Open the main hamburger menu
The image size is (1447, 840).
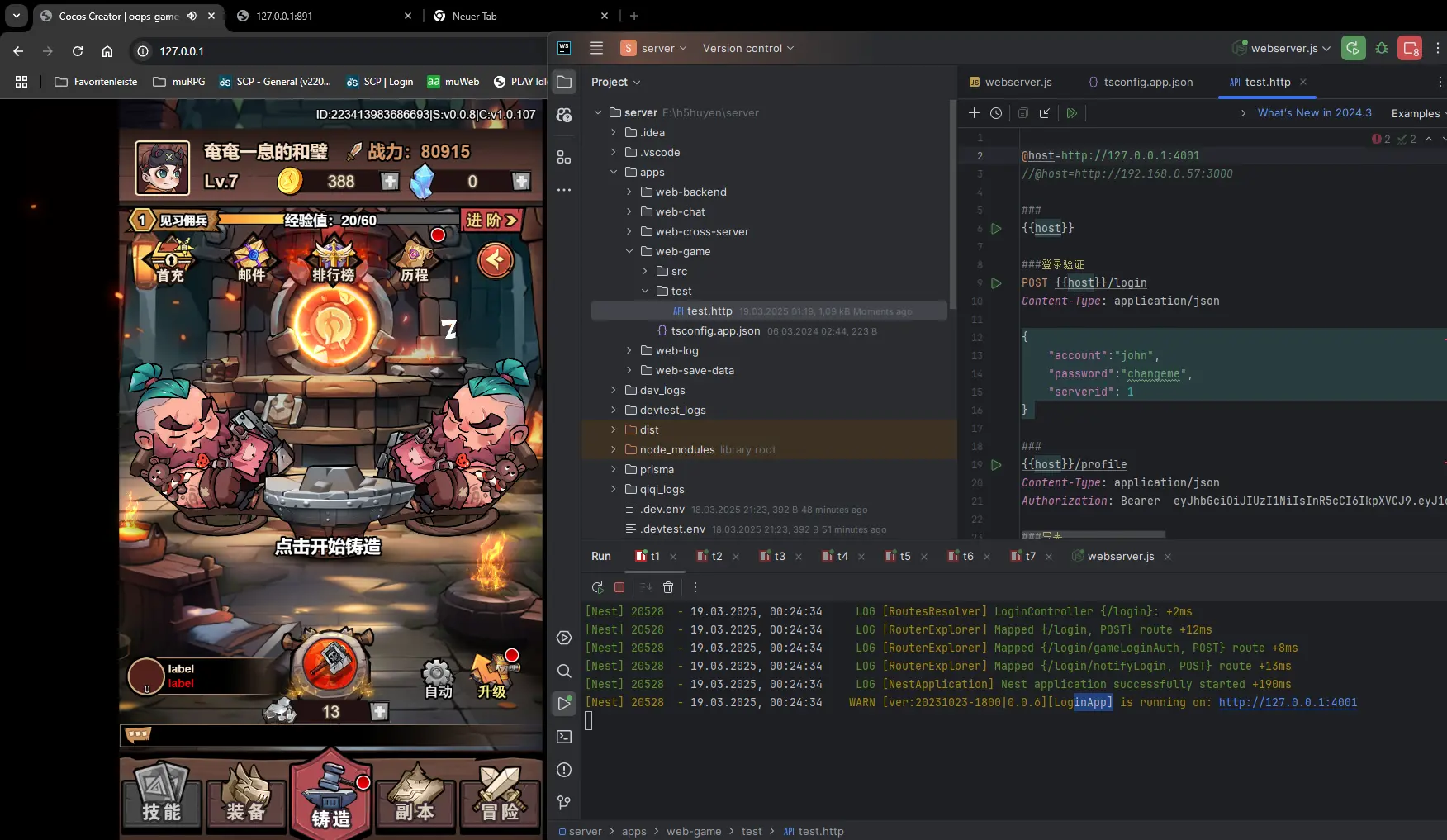(596, 48)
